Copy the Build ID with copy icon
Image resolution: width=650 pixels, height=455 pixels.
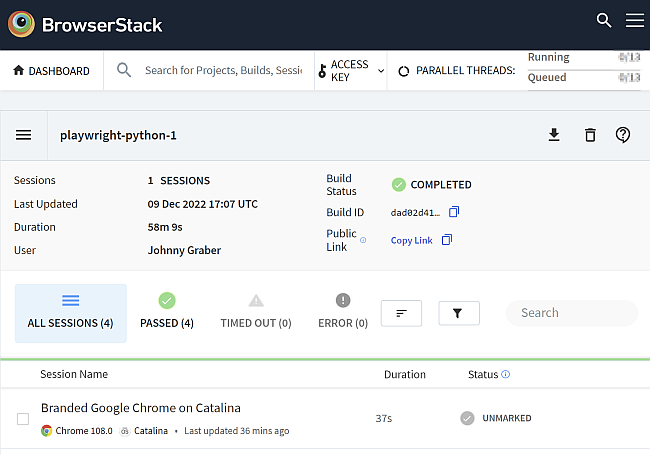(x=454, y=212)
